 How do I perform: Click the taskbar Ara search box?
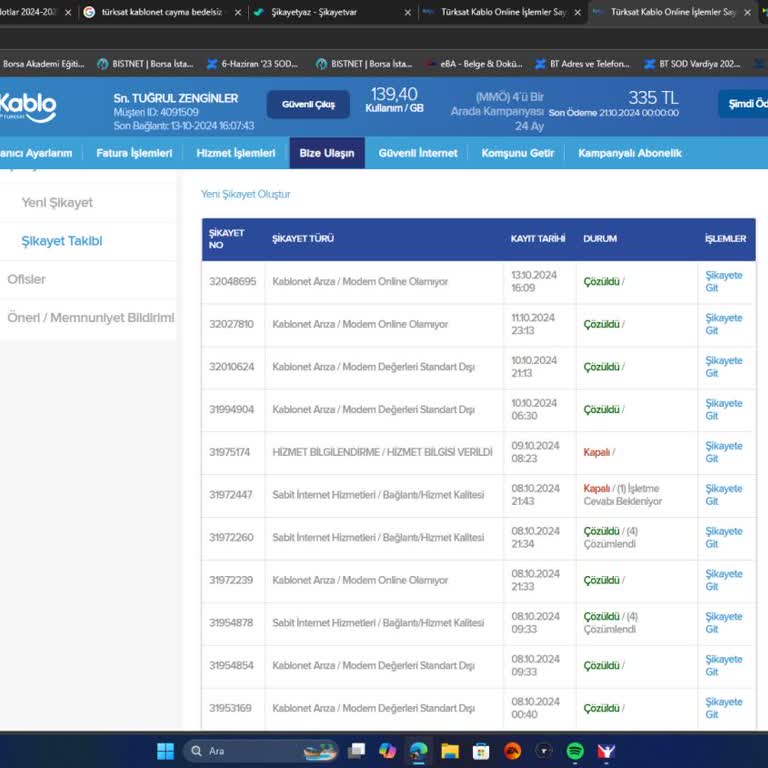261,751
